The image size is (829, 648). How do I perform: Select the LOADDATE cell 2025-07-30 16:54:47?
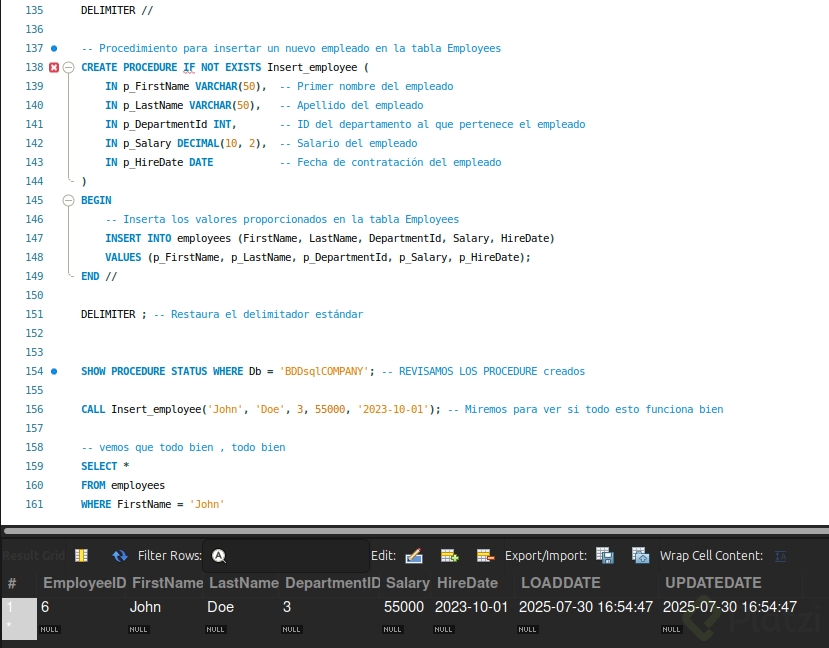(x=586, y=607)
